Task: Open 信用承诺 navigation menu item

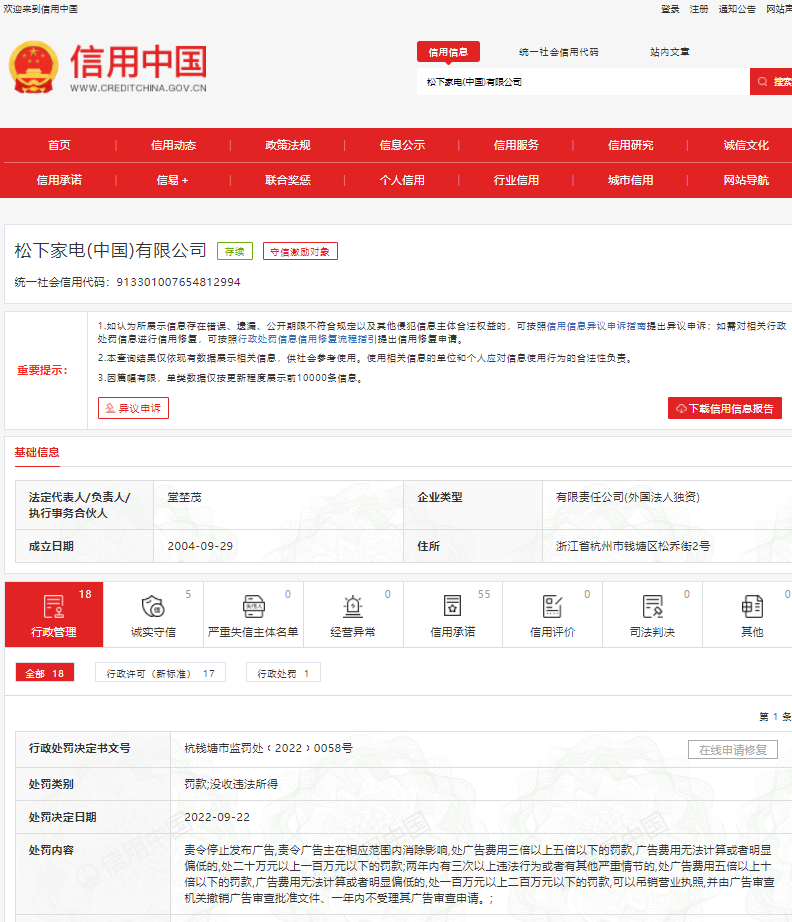Action: 59,180
